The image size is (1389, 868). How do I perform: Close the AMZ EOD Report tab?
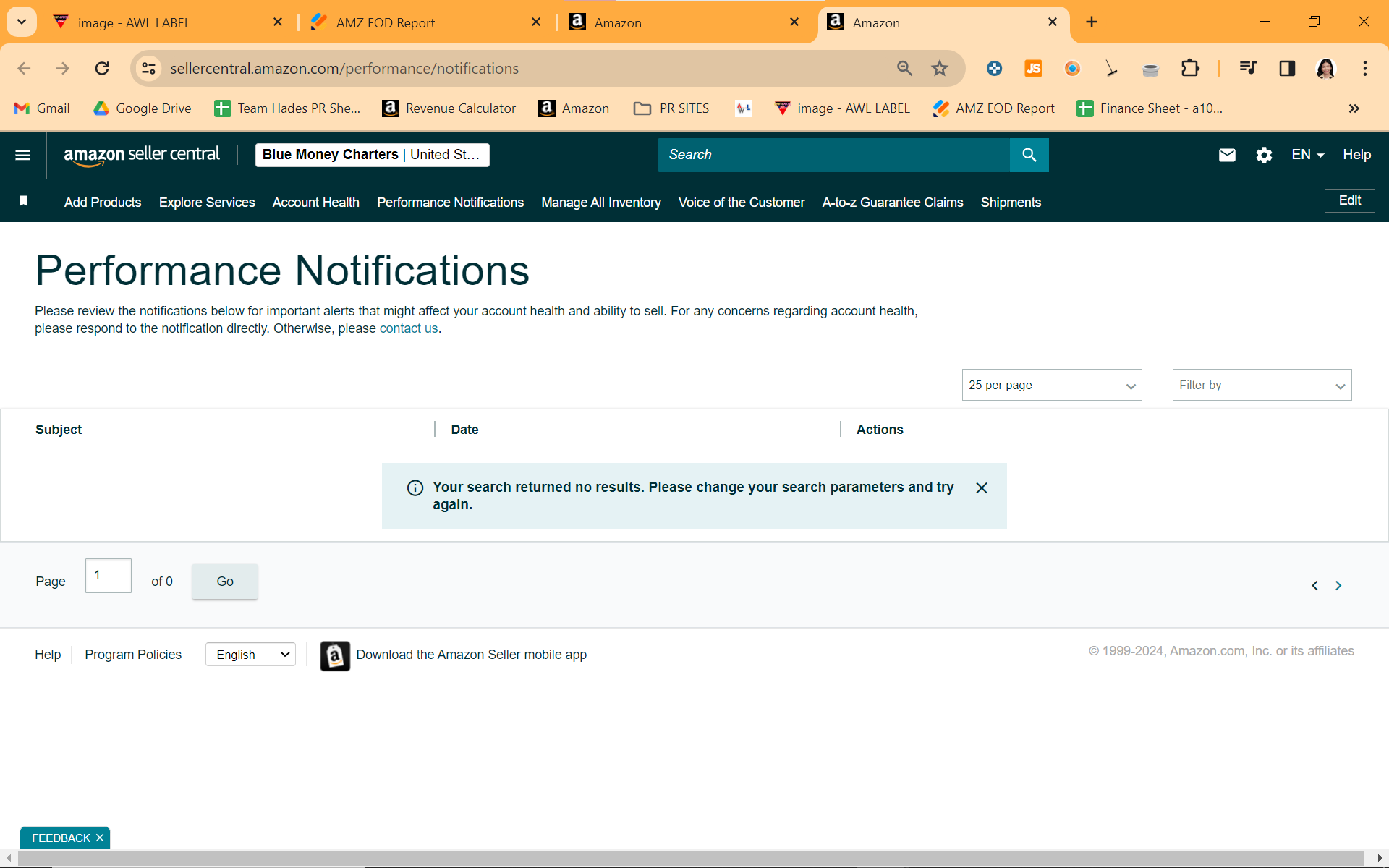536,22
